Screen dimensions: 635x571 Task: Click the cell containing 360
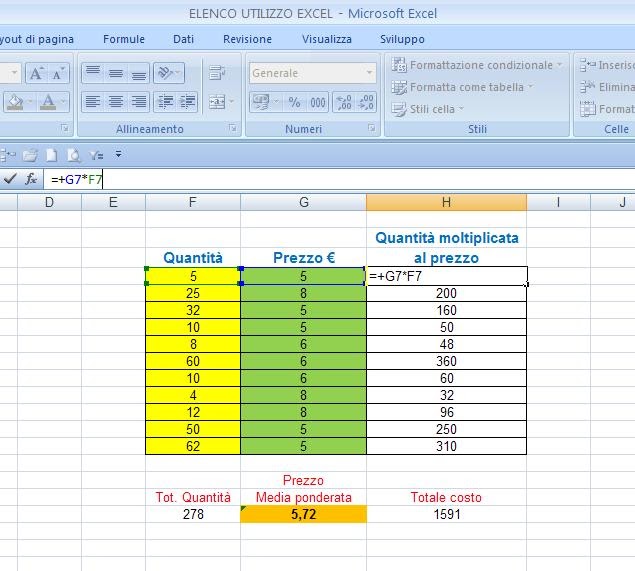pos(446,361)
